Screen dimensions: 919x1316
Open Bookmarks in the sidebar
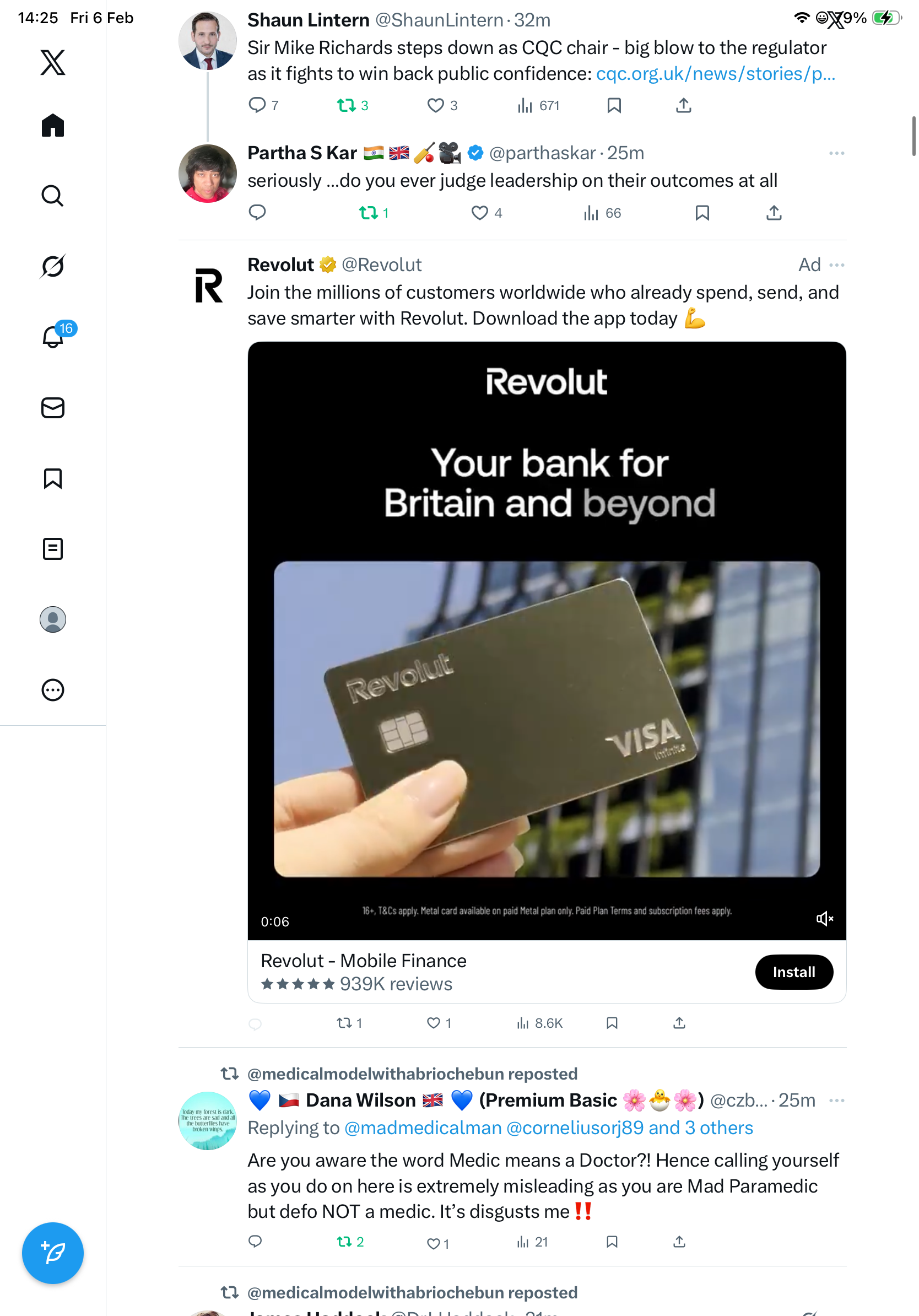click(x=53, y=478)
